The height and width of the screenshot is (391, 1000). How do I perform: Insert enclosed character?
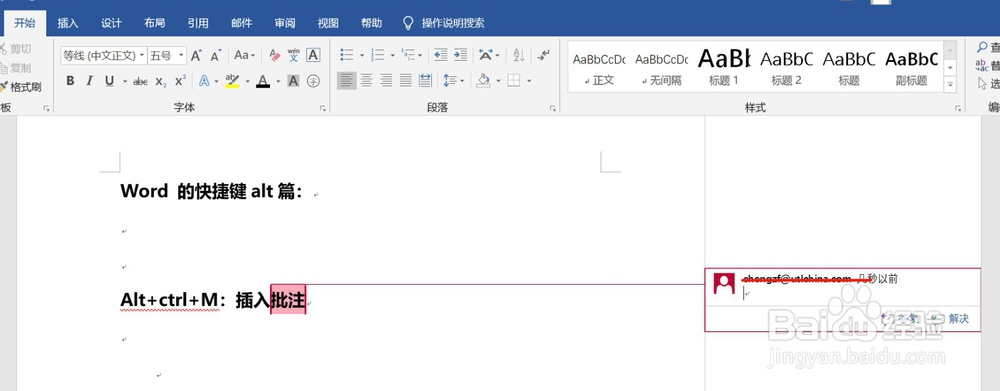click(312, 81)
